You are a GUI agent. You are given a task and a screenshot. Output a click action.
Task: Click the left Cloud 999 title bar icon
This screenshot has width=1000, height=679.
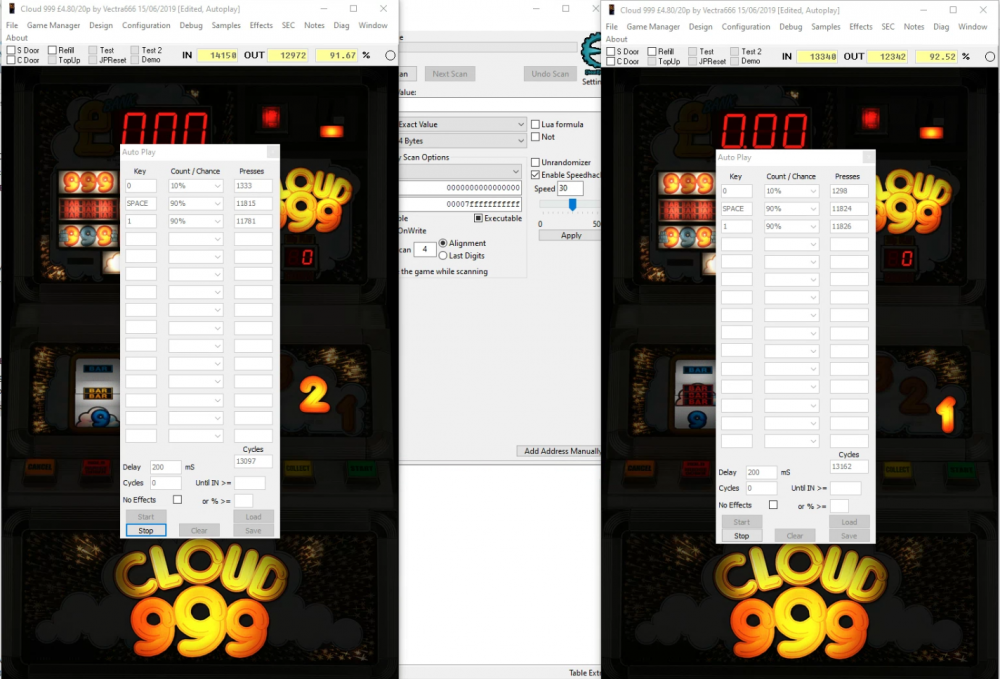(x=10, y=8)
